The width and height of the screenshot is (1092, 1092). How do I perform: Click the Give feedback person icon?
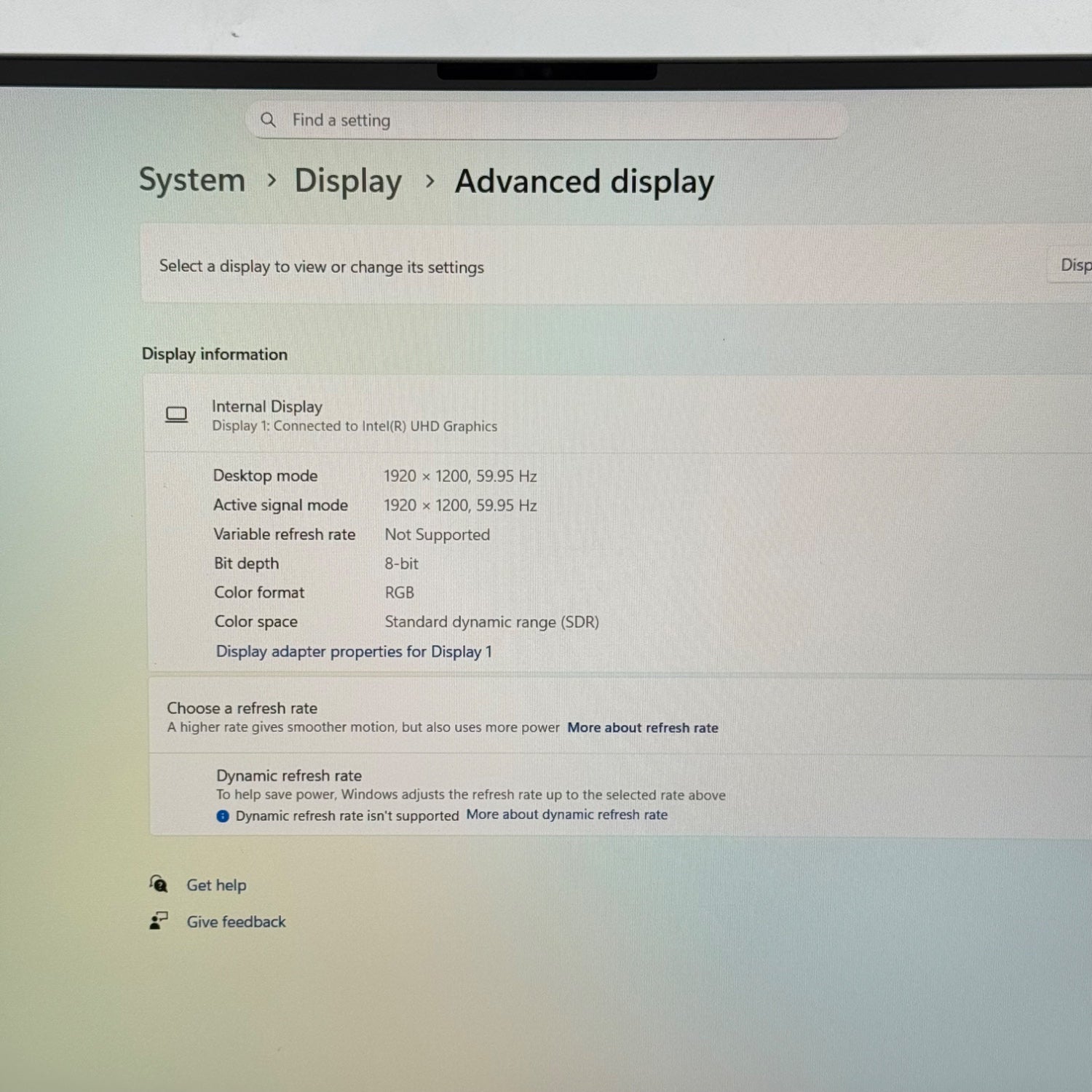click(159, 921)
